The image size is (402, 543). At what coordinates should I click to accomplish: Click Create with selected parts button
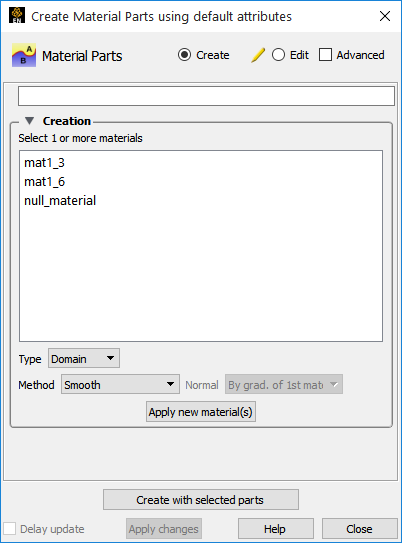[201, 499]
